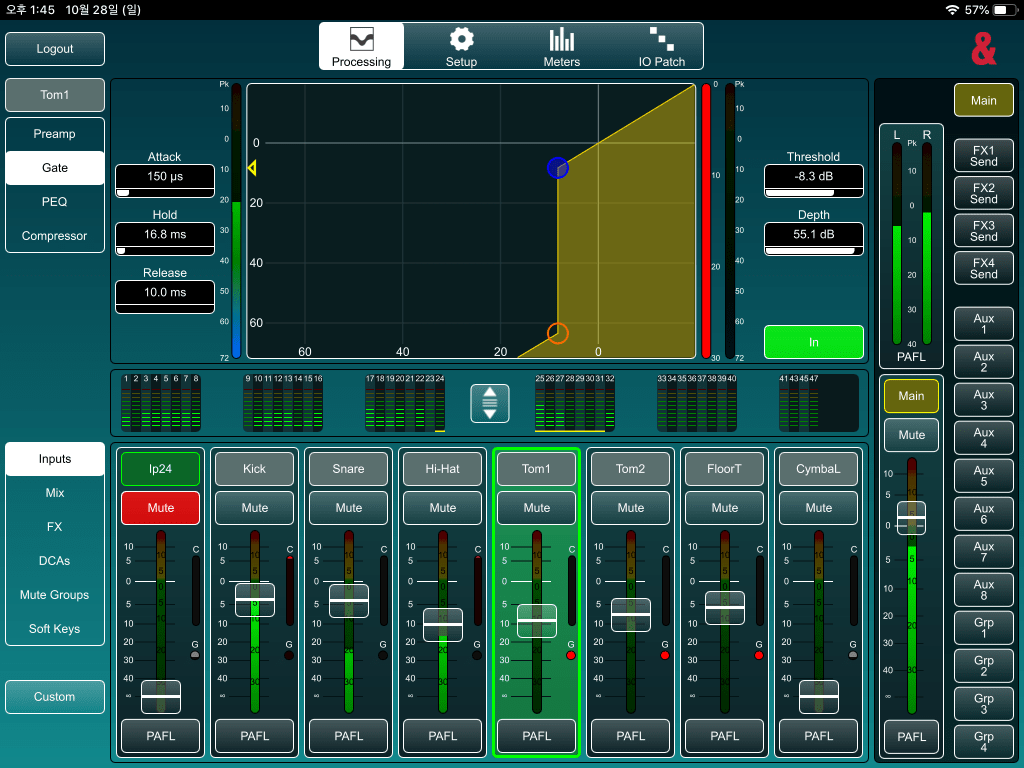1024x768 pixels.
Task: Open the Meters bar-graph icon
Action: coord(561,40)
